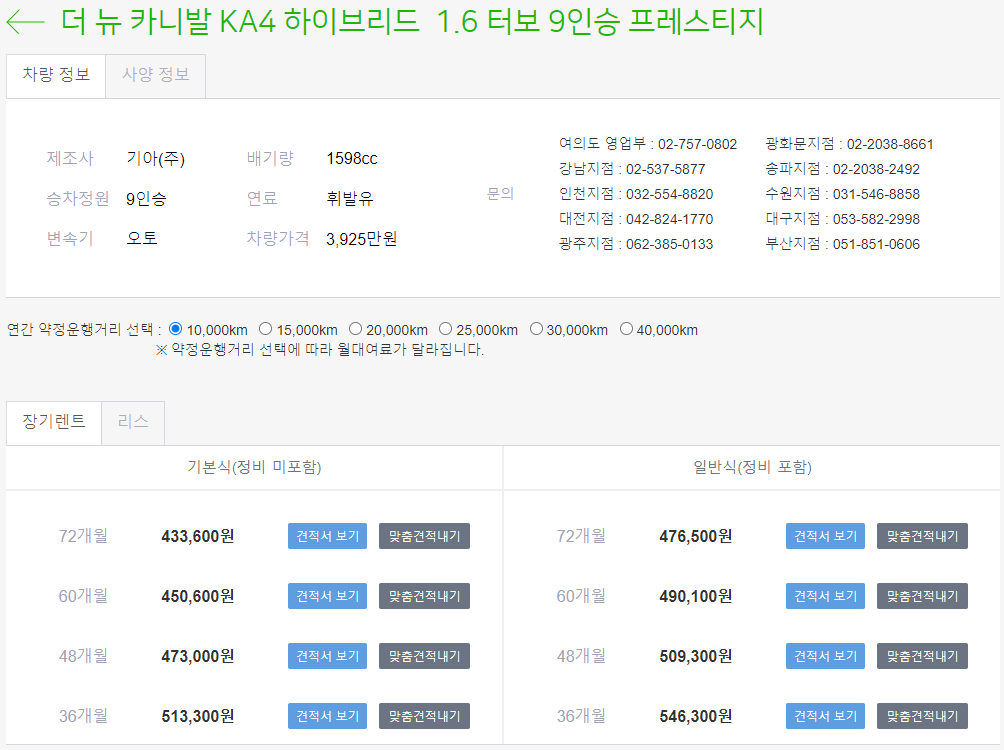Request custom quote for 기본식 72개월
The width and height of the screenshot is (1004, 750).
(x=425, y=536)
